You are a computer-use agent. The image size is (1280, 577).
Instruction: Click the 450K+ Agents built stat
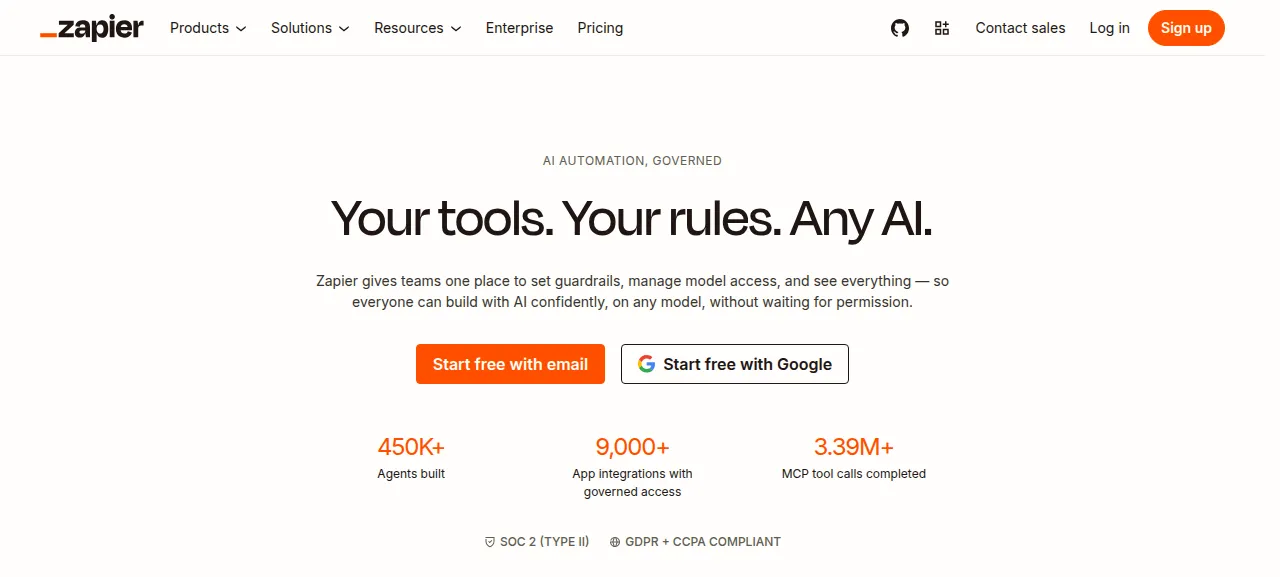[411, 458]
